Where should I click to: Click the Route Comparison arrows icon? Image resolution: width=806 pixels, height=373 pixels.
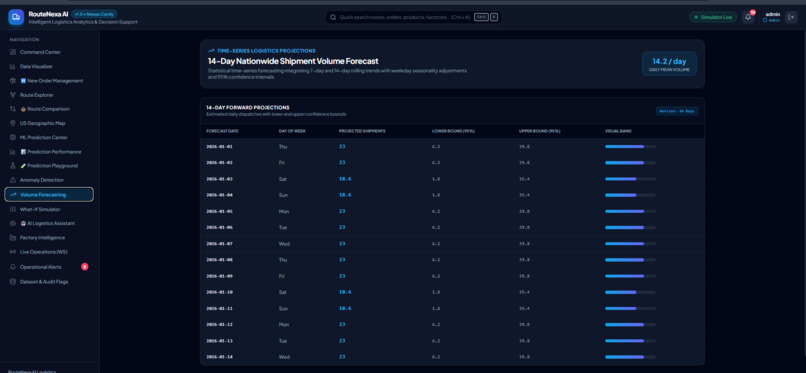click(13, 109)
